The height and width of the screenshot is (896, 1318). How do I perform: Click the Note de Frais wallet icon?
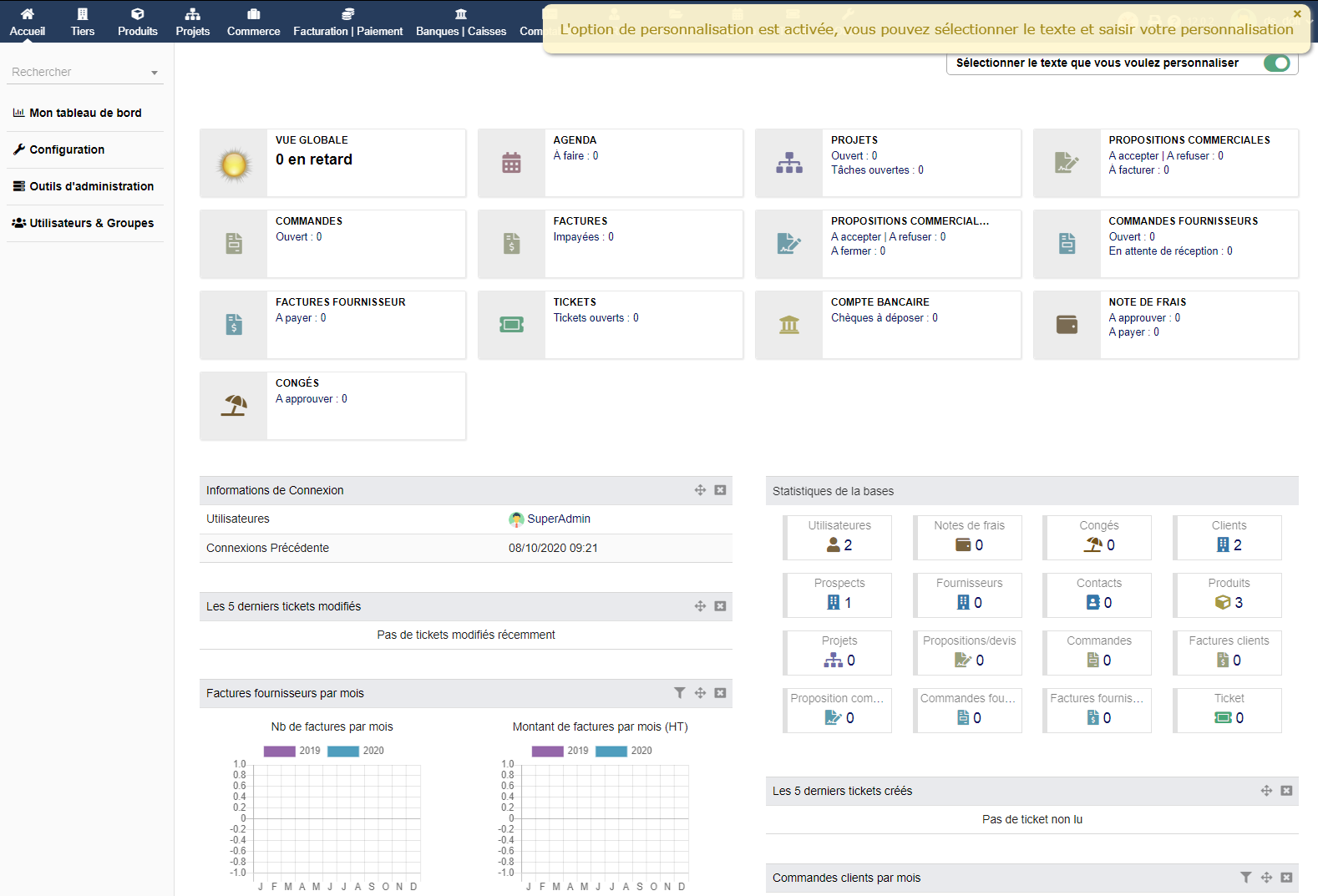click(x=1067, y=325)
